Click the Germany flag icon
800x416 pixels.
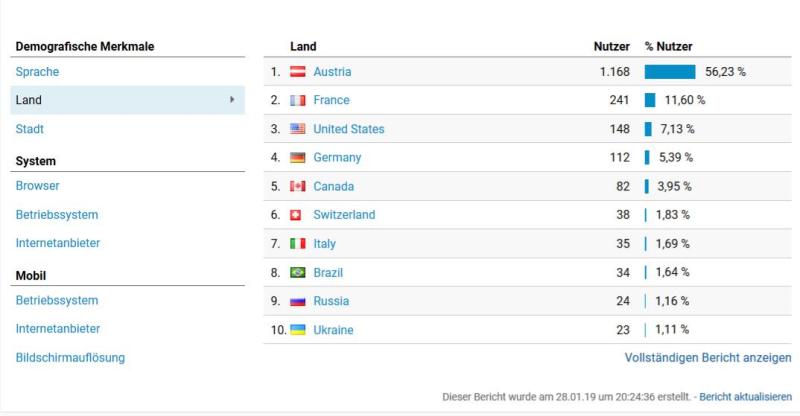point(297,158)
